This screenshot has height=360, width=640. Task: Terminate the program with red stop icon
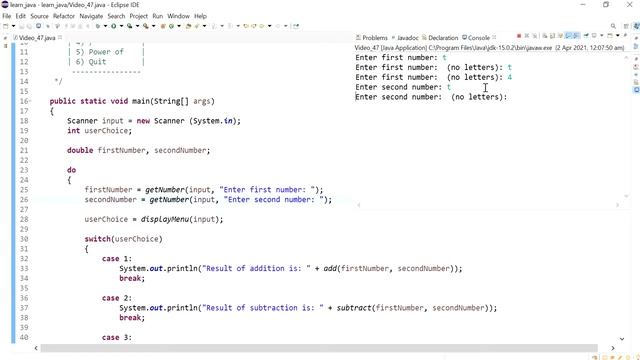519,36
